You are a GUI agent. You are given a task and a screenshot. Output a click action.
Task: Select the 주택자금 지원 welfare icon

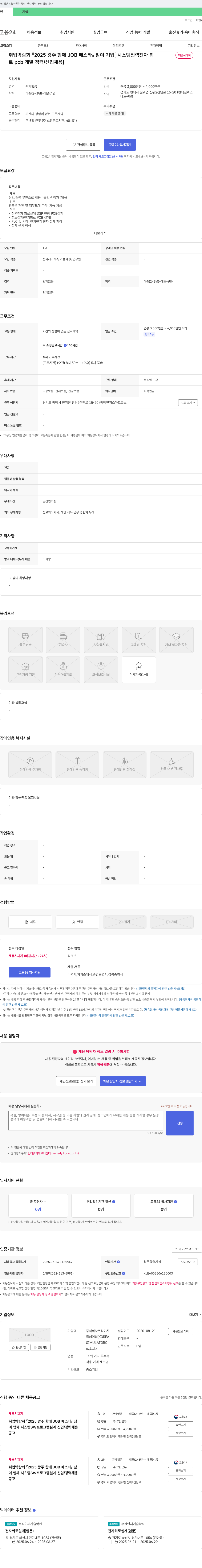click(26, 670)
